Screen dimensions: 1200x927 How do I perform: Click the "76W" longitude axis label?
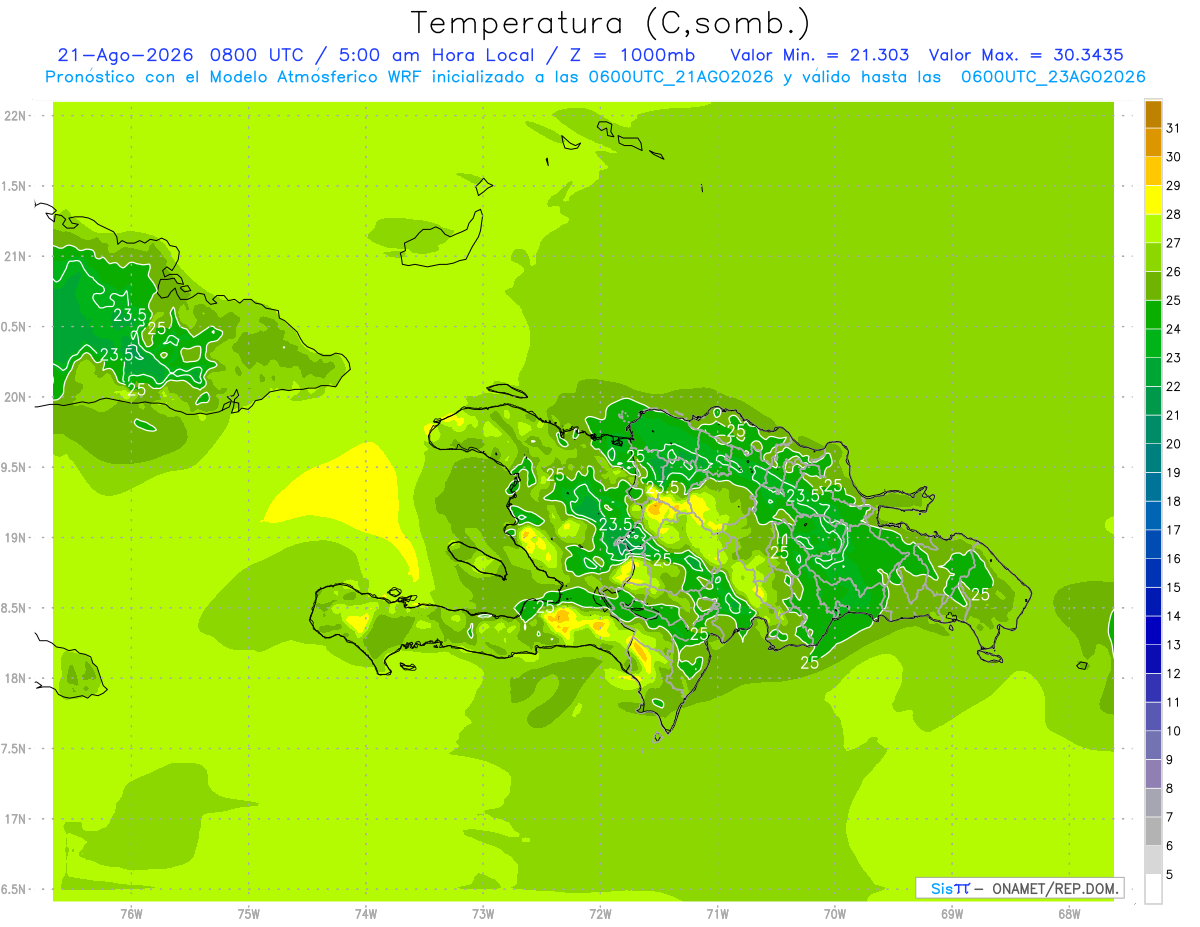131,913
